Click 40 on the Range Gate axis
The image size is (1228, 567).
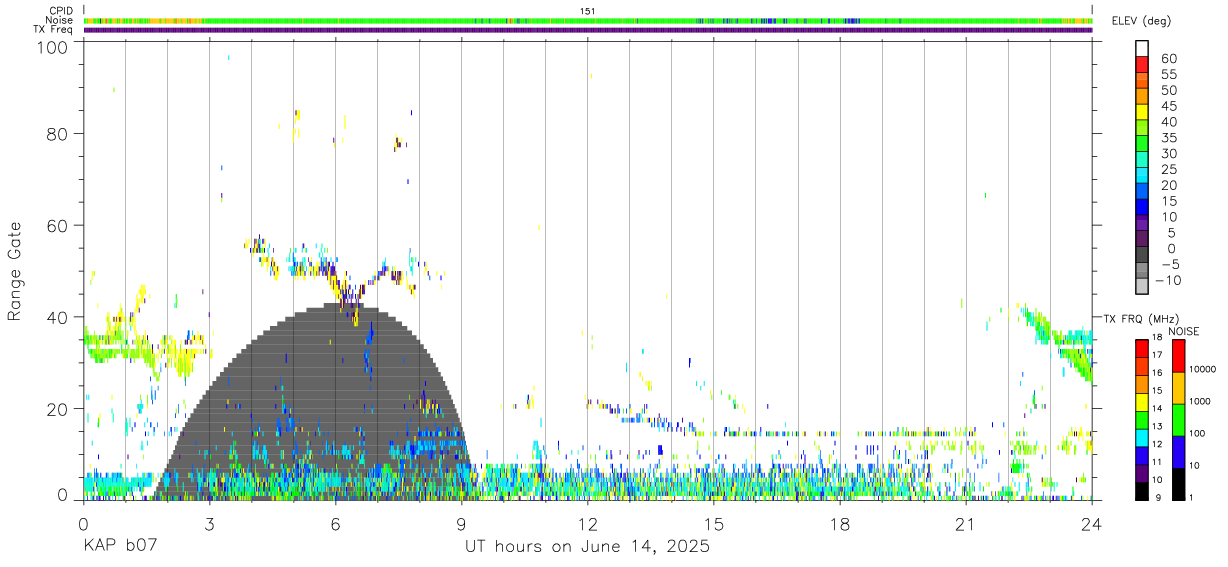[x=58, y=317]
